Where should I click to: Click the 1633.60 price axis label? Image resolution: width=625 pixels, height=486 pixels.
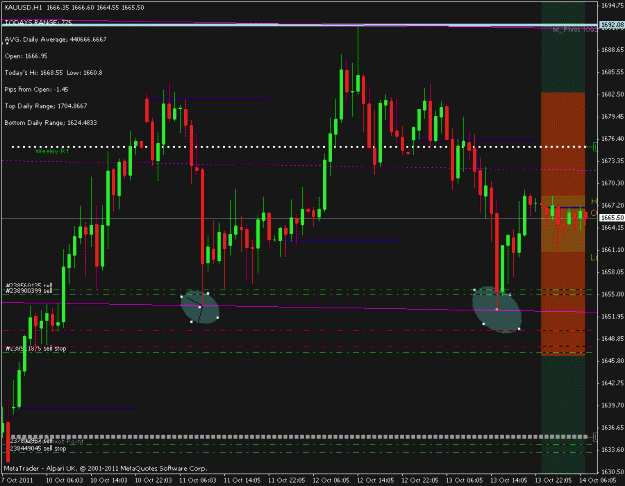[x=612, y=449]
